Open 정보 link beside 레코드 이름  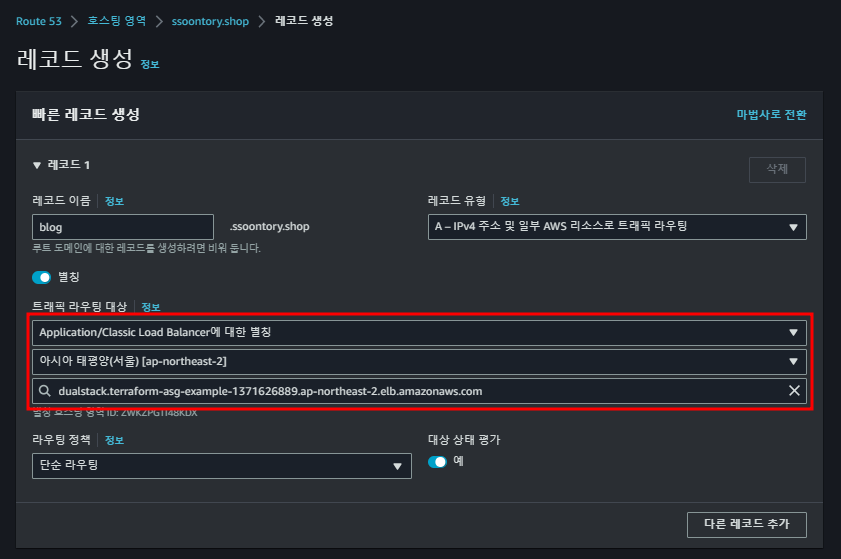tap(114, 201)
